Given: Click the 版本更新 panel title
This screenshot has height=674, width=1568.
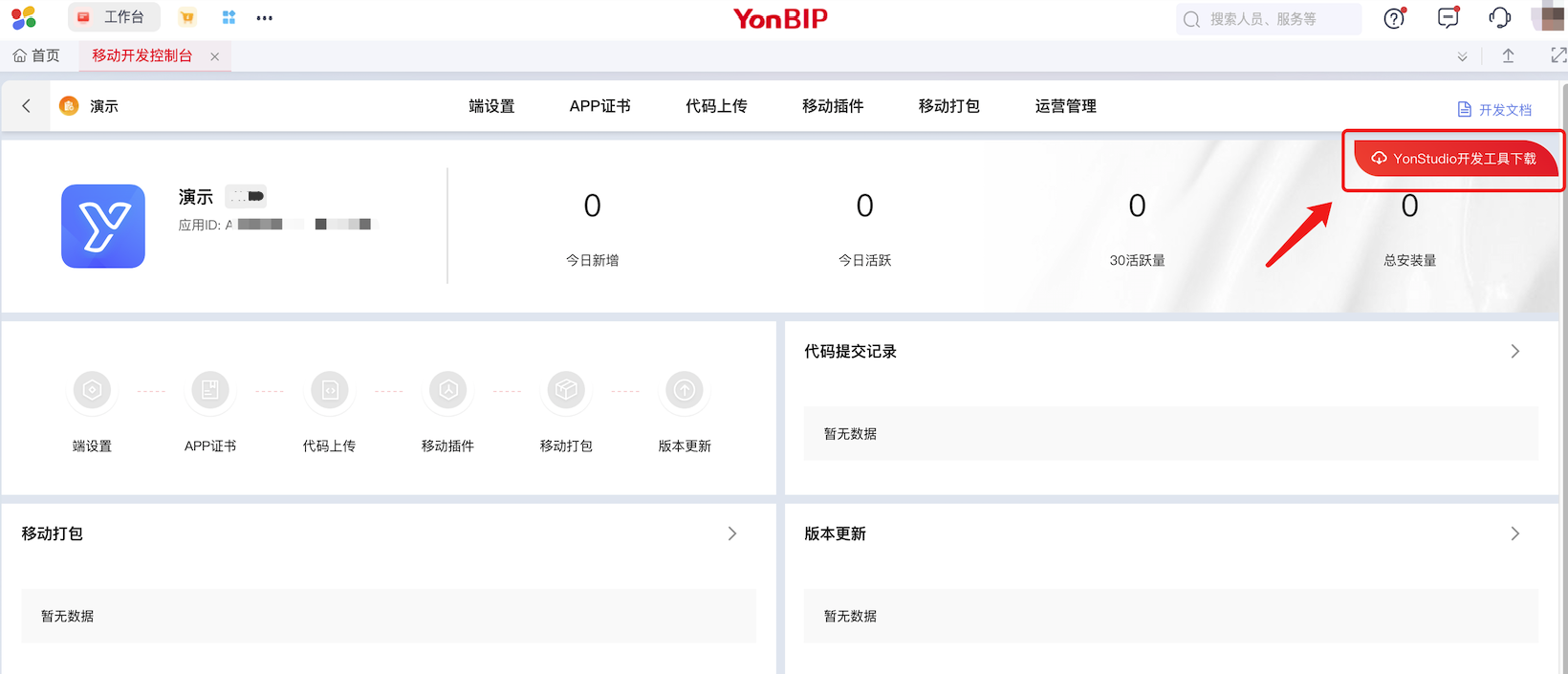Looking at the screenshot, I should pyautogui.click(x=835, y=533).
